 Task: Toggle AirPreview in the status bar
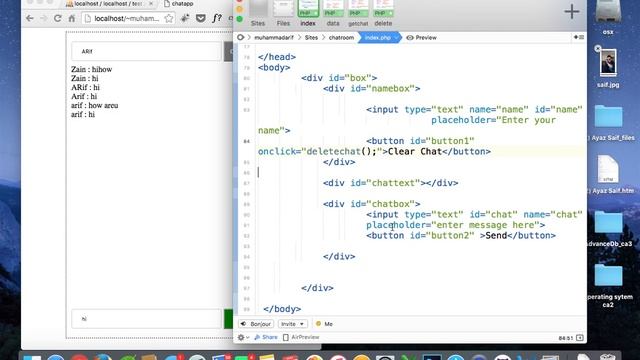(x=301, y=337)
